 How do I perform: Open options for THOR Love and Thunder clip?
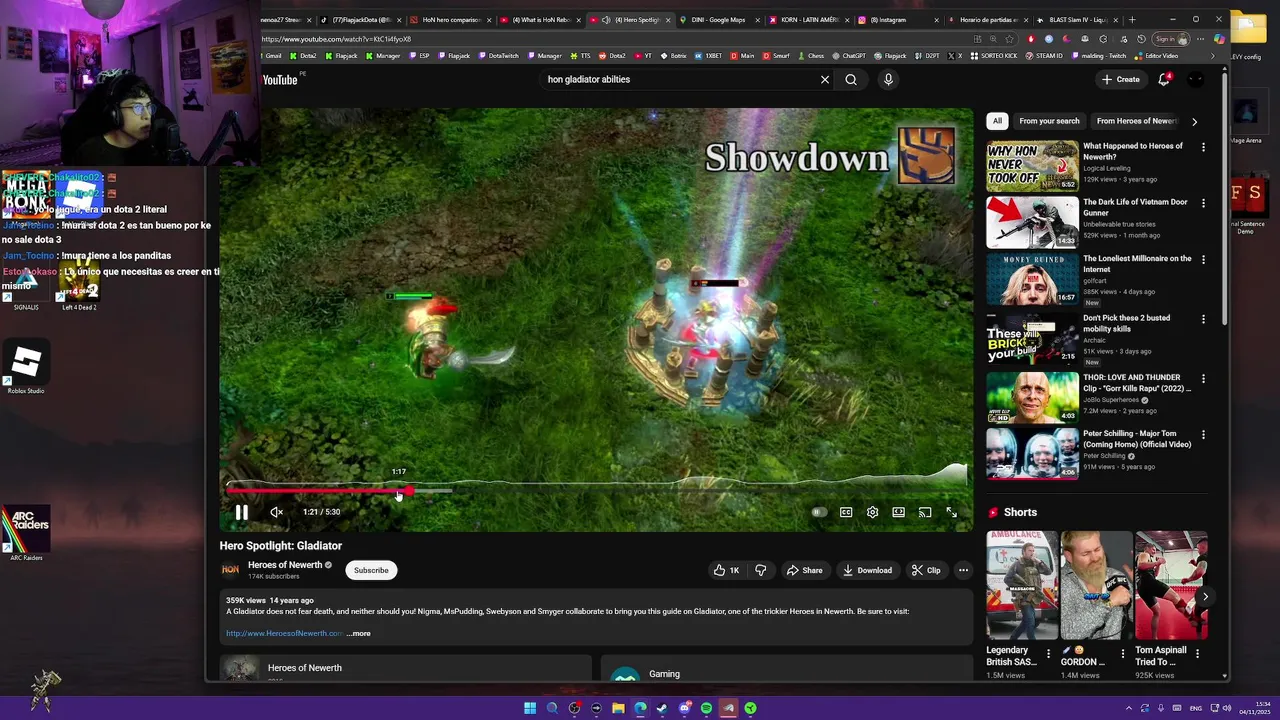1203,379
